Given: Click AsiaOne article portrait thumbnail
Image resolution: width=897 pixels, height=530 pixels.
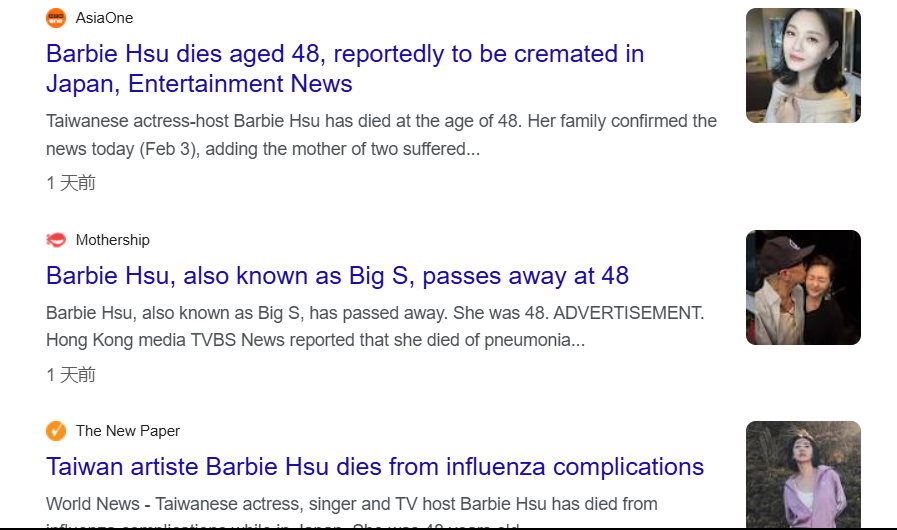Looking at the screenshot, I should [803, 65].
